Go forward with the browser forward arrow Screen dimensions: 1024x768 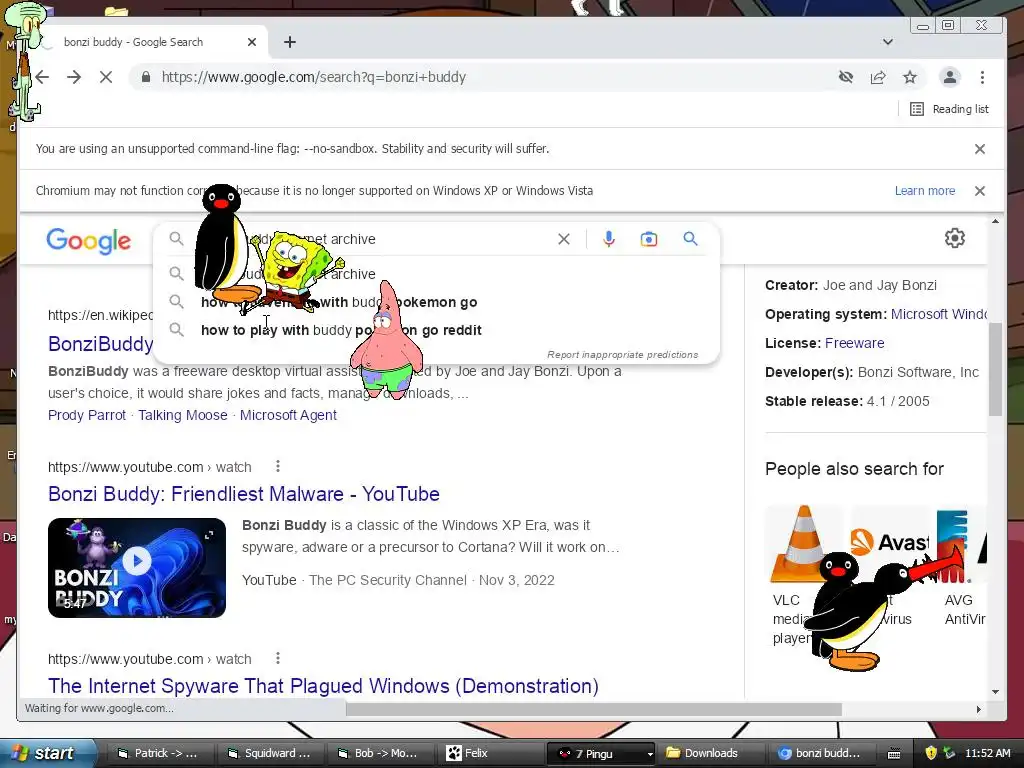point(74,77)
